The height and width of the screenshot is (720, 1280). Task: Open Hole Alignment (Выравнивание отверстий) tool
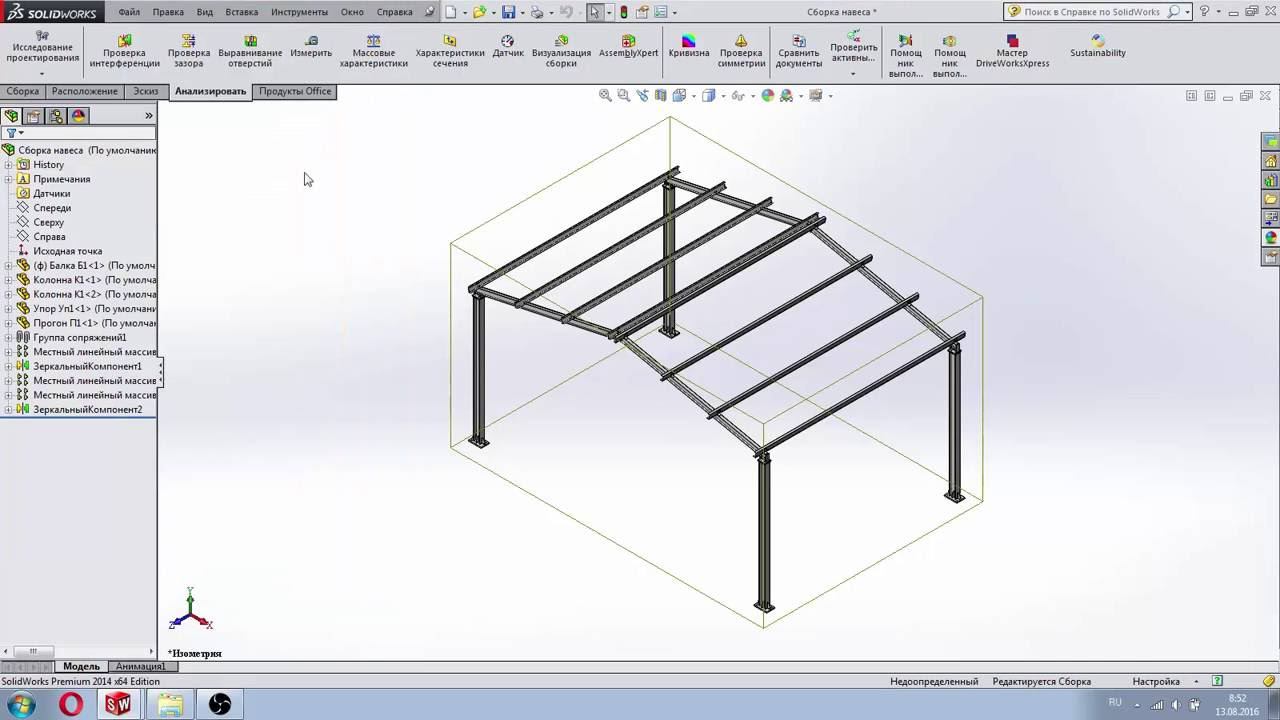(x=250, y=52)
